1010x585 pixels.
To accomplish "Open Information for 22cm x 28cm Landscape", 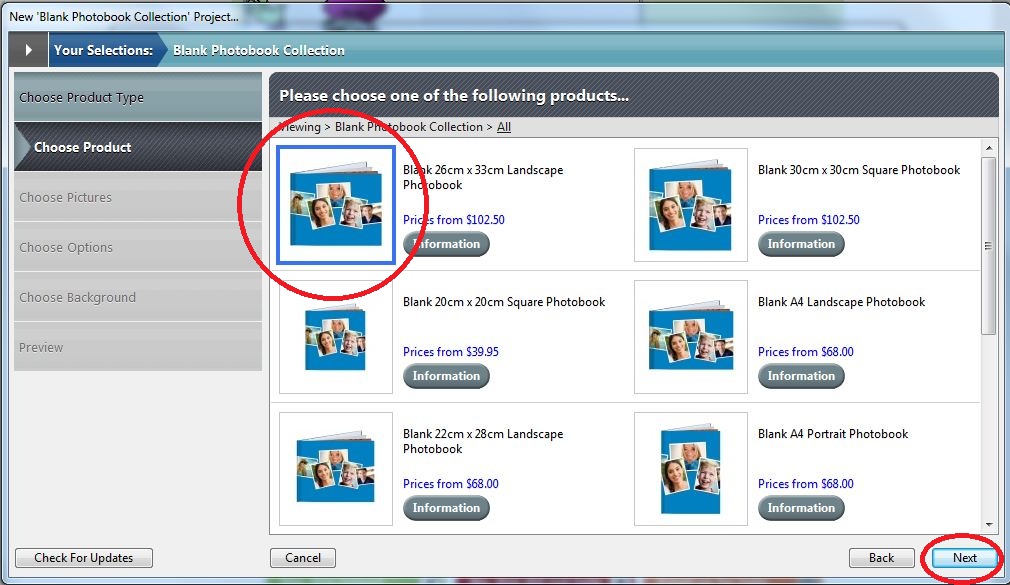I will [446, 508].
